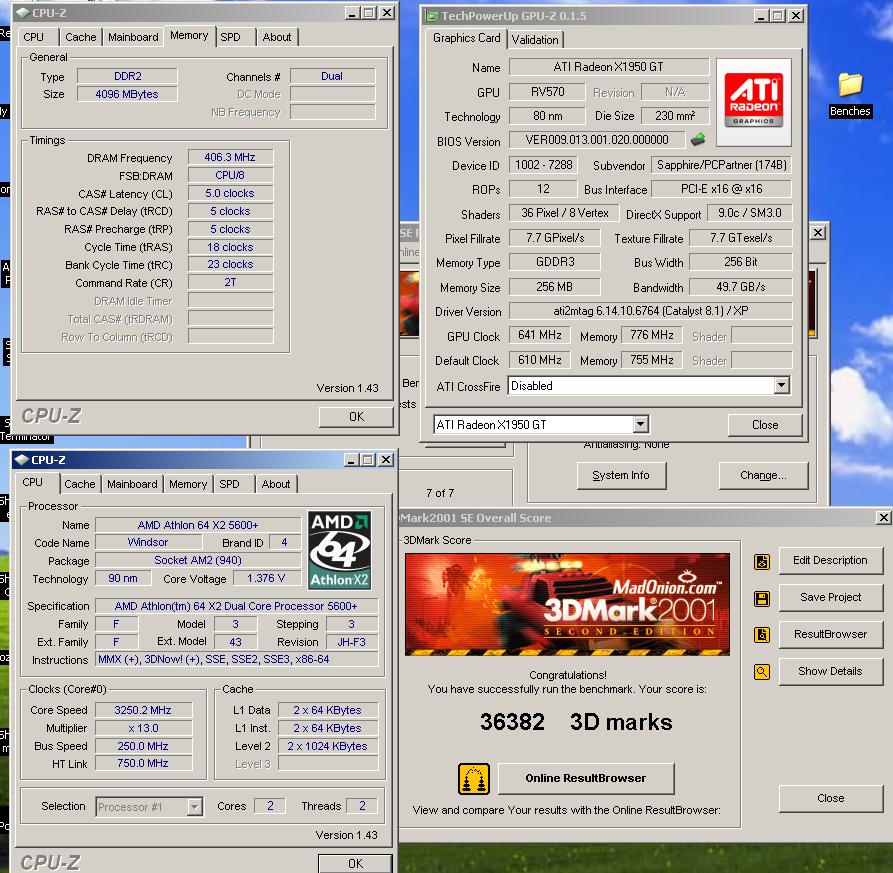Click Close button in GPU-Z
The height and width of the screenshot is (873, 893).
pyautogui.click(x=765, y=425)
